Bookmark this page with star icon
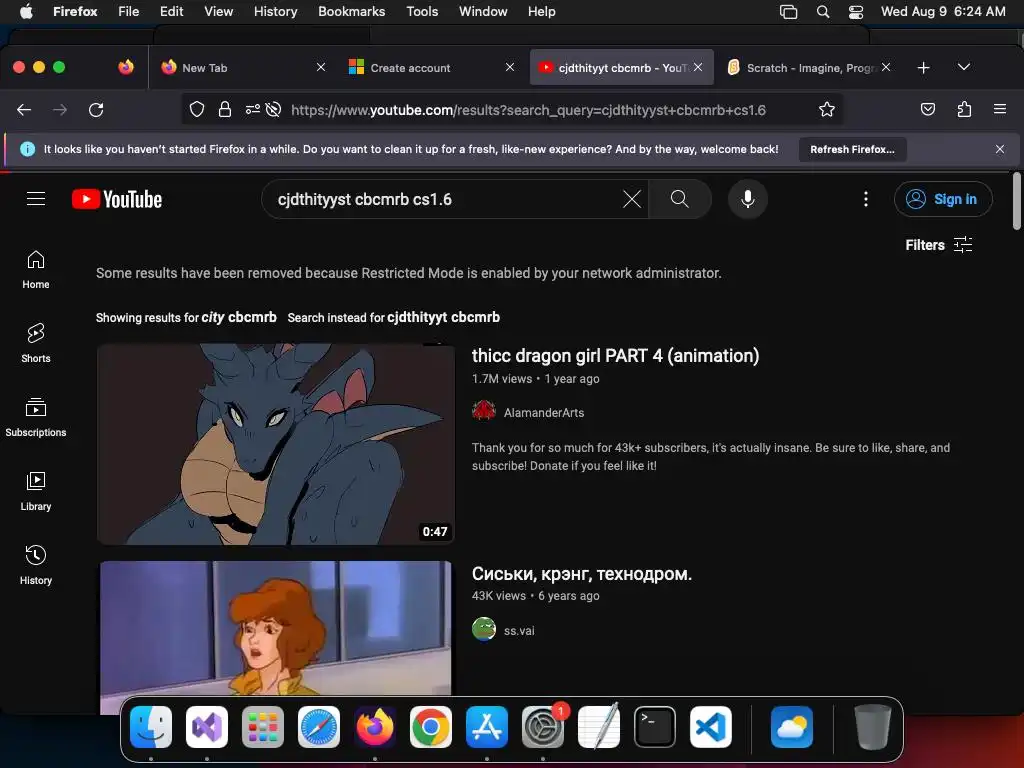1024x768 pixels. [x=827, y=110]
